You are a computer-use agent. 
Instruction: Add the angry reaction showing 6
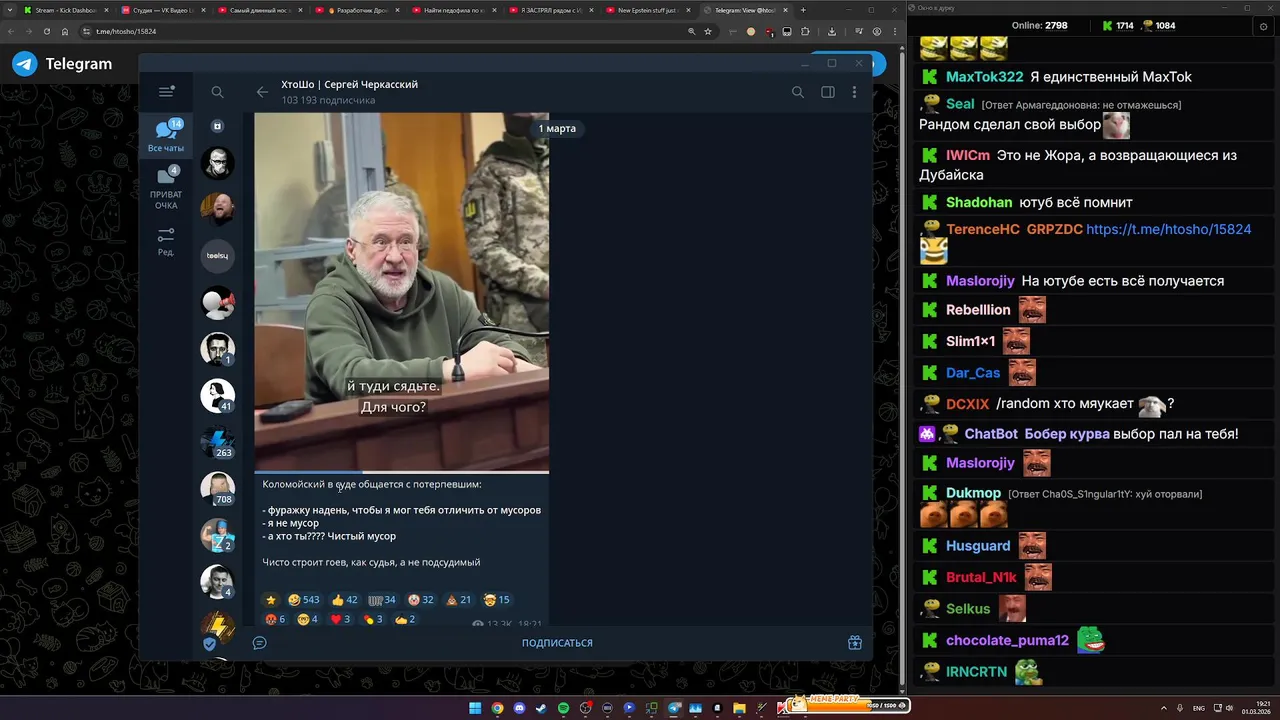coord(274,619)
